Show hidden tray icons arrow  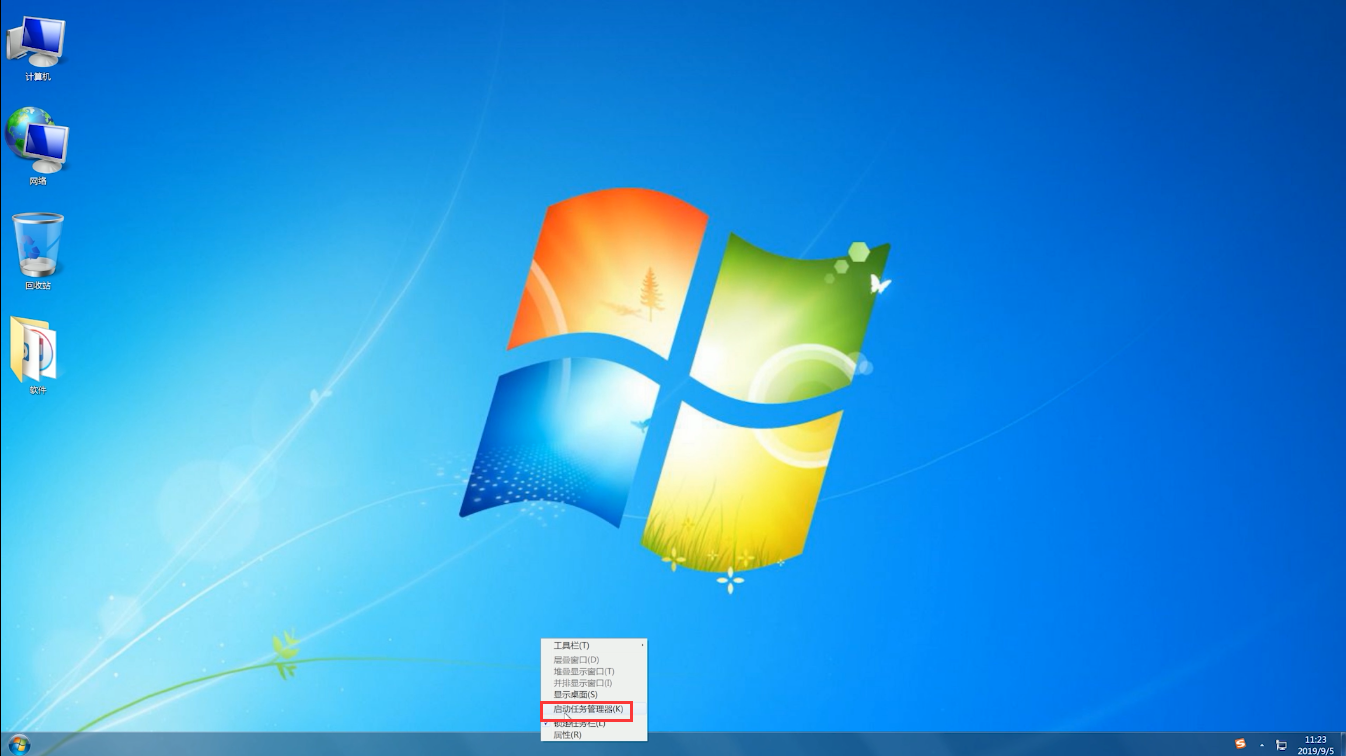click(1262, 745)
